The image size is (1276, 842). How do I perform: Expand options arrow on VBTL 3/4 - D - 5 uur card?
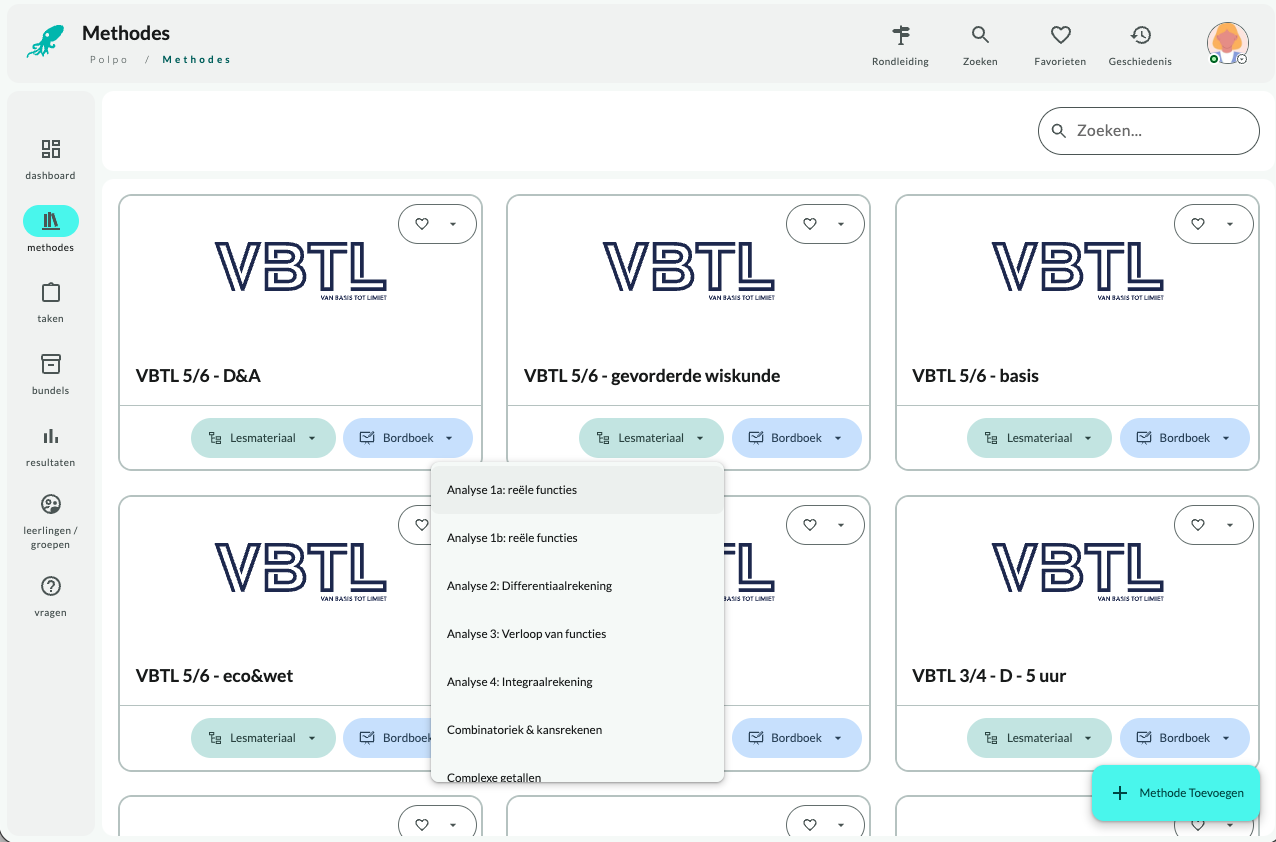pos(1229,524)
